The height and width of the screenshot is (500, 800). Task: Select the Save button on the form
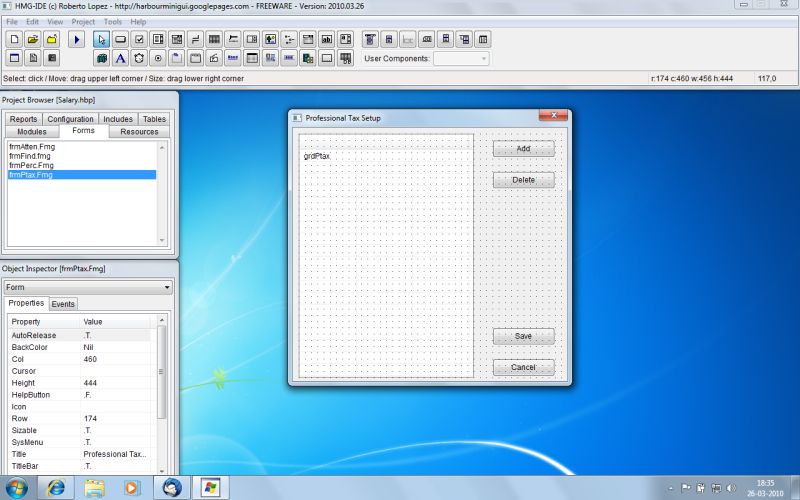coord(523,336)
